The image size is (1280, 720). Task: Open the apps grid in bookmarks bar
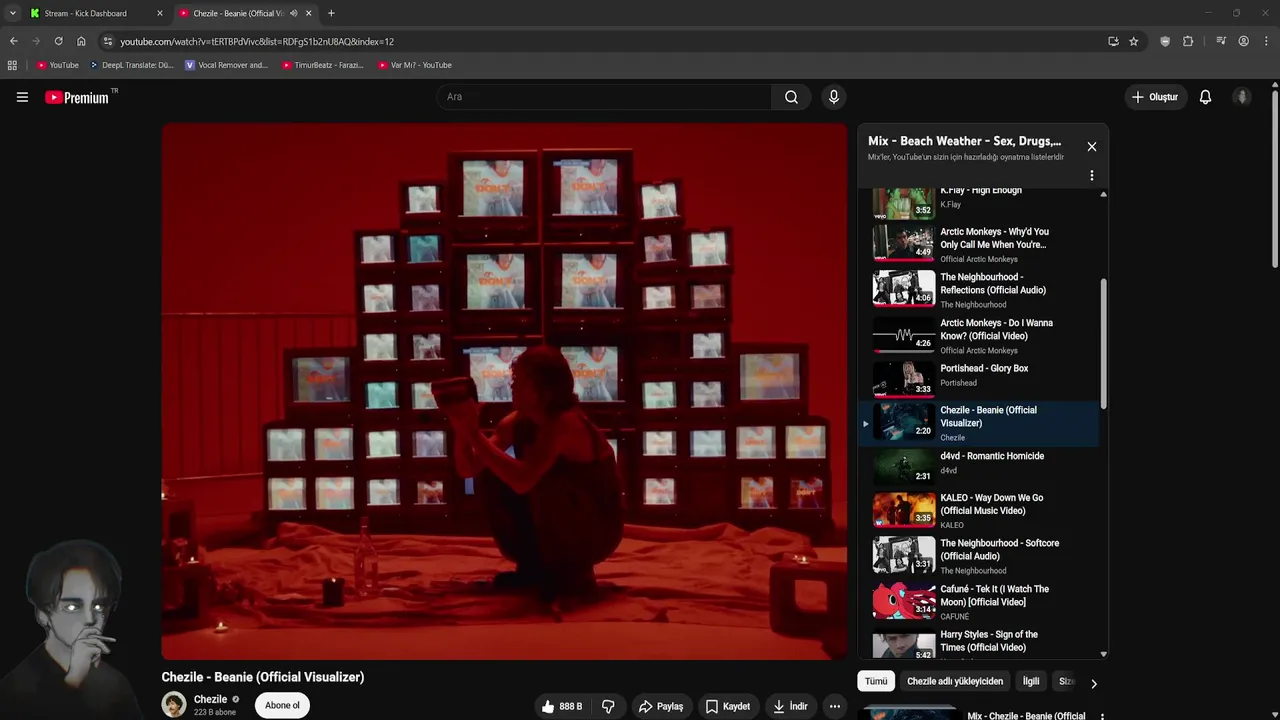click(x=12, y=65)
